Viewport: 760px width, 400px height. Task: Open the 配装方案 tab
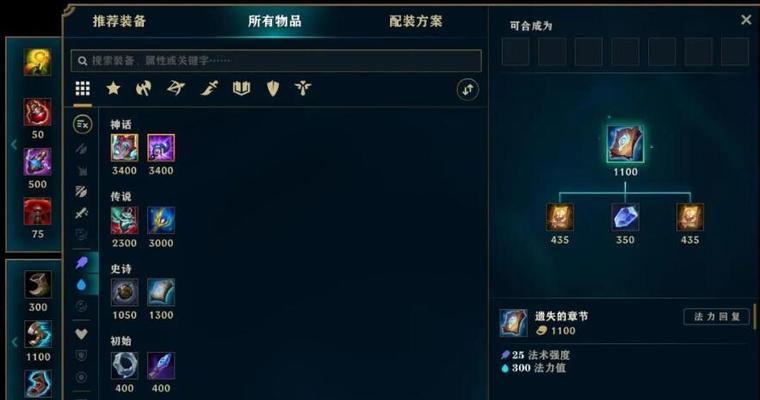coord(416,21)
